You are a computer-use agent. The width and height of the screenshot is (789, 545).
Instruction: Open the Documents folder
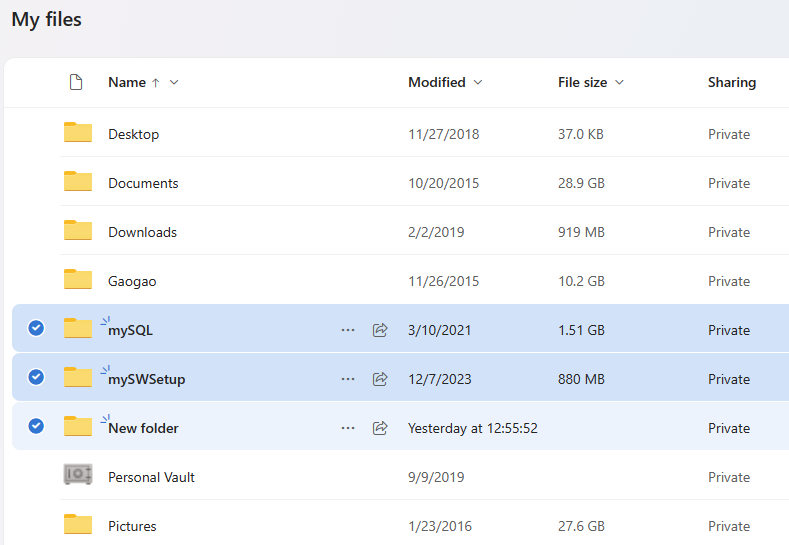pyautogui.click(x=143, y=183)
